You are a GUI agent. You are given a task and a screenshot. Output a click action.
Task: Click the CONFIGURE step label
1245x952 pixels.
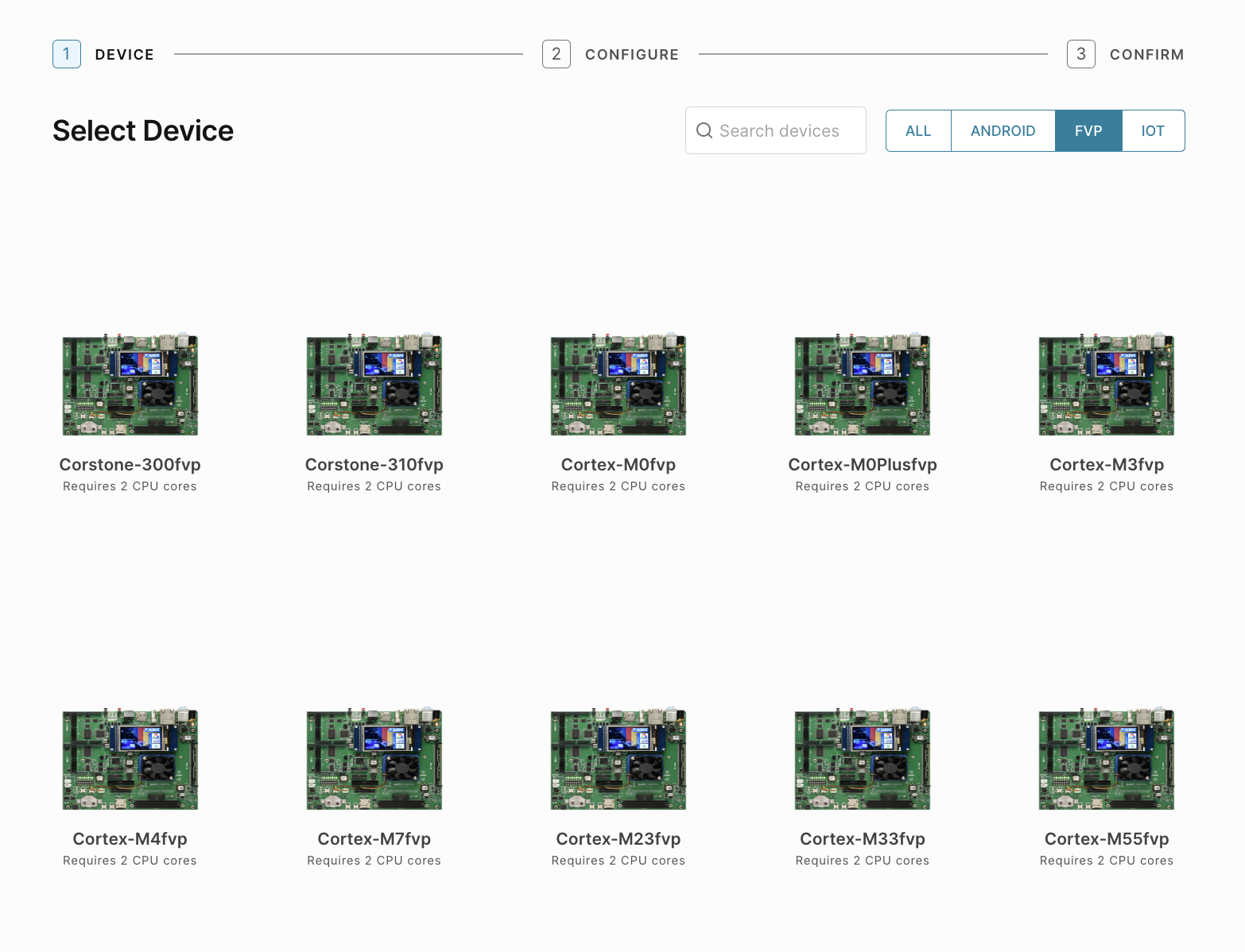click(632, 55)
